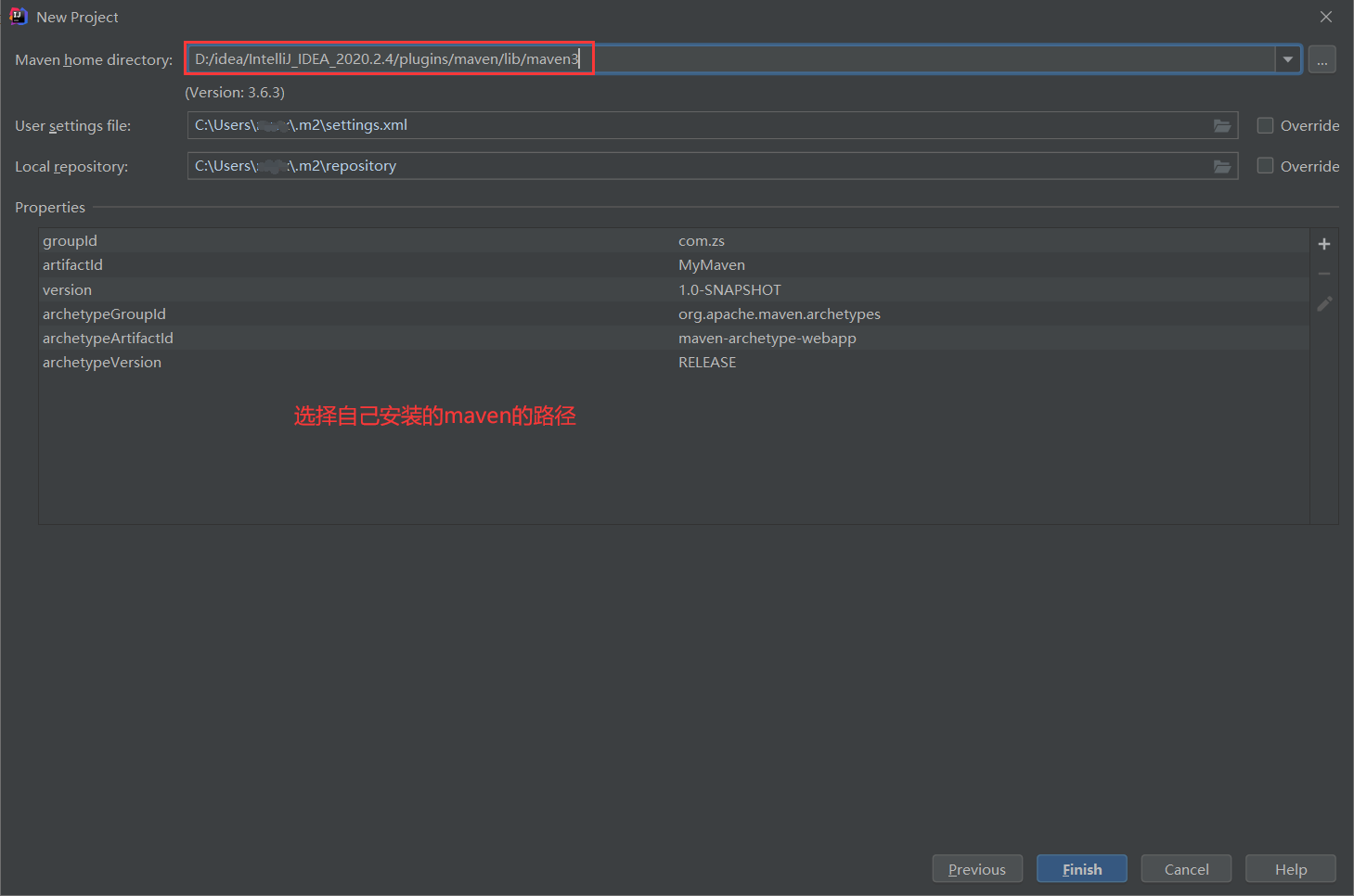Enable Override for Local repository

[1265, 166]
